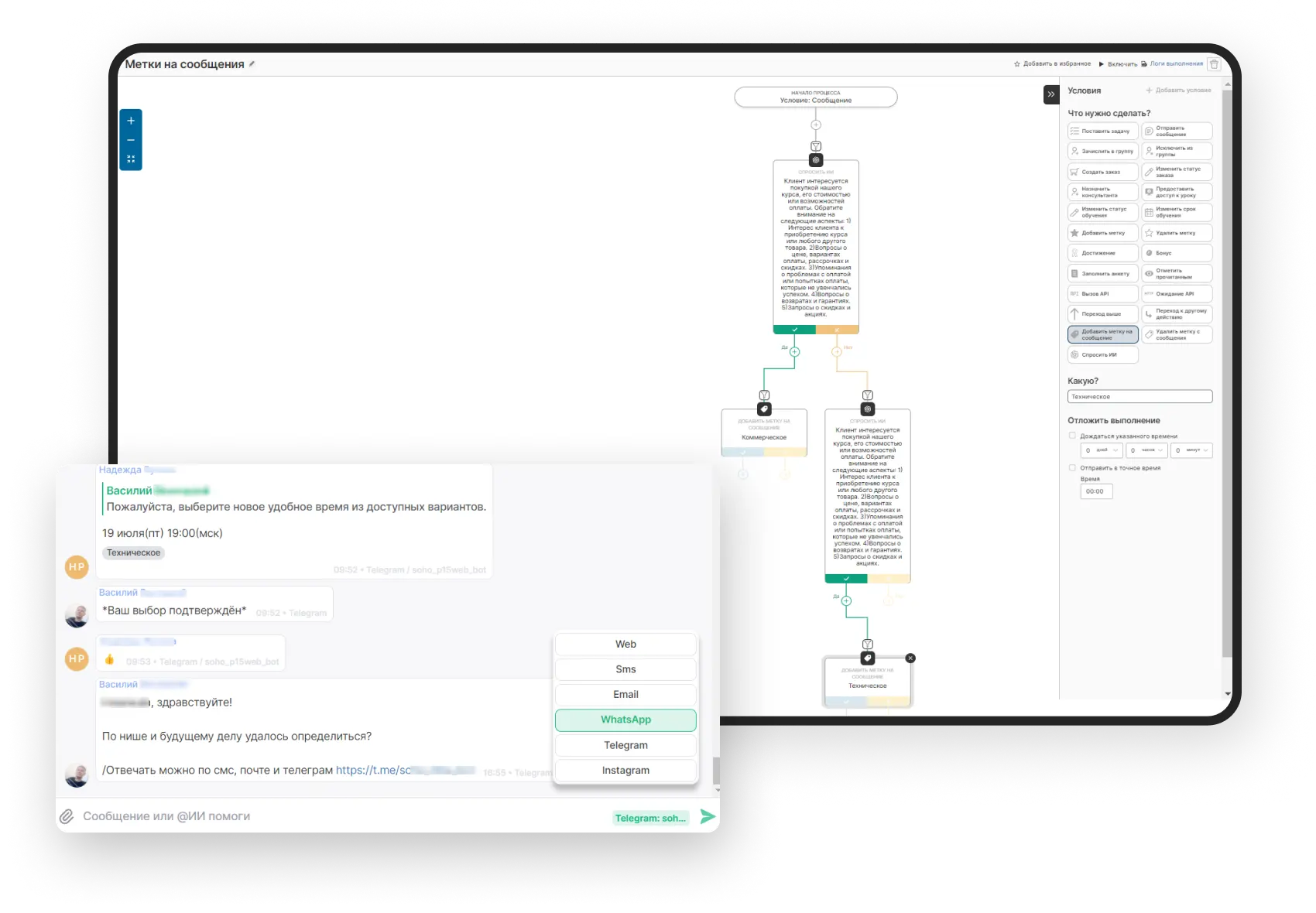Collapse the right panel with double-chevron icon
The width and height of the screenshot is (1316, 913).
[1050, 94]
